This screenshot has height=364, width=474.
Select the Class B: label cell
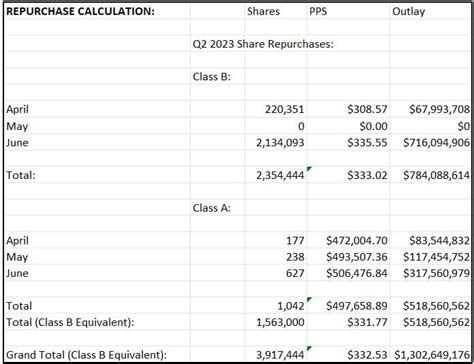point(212,77)
